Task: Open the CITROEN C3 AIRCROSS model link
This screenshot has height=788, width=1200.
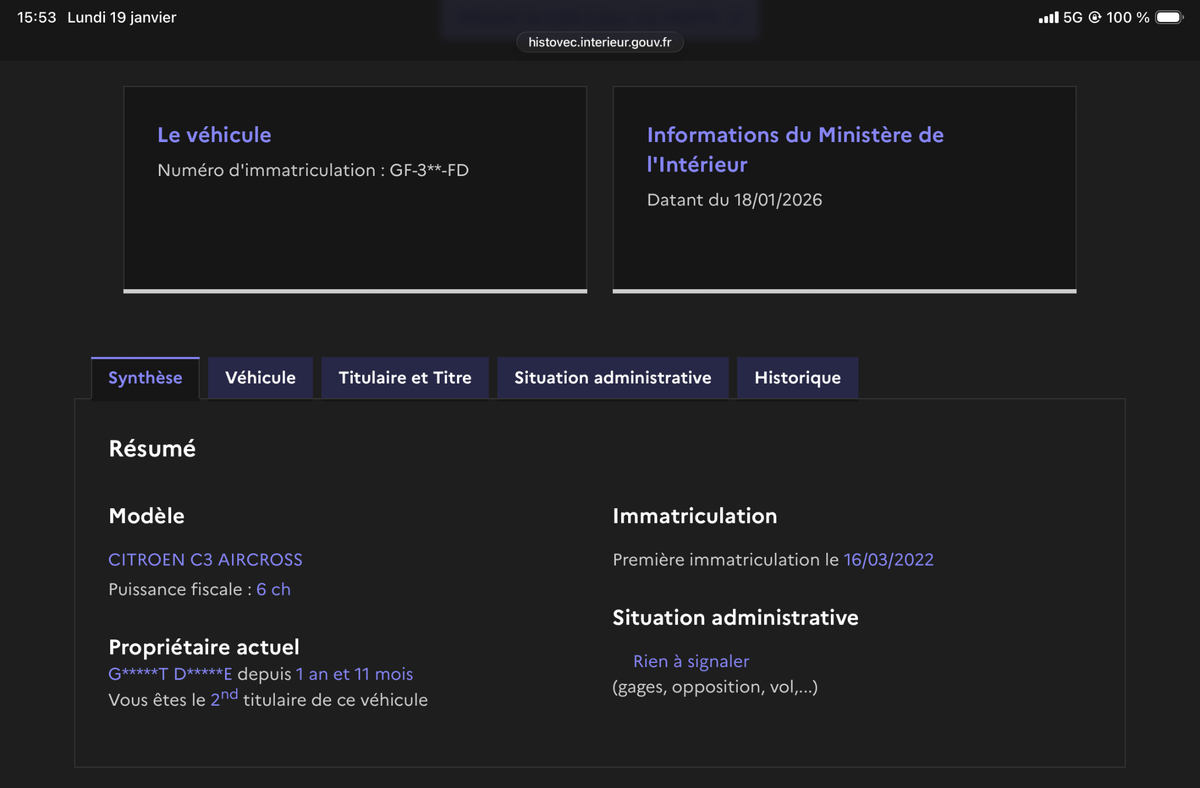Action: (x=205, y=560)
